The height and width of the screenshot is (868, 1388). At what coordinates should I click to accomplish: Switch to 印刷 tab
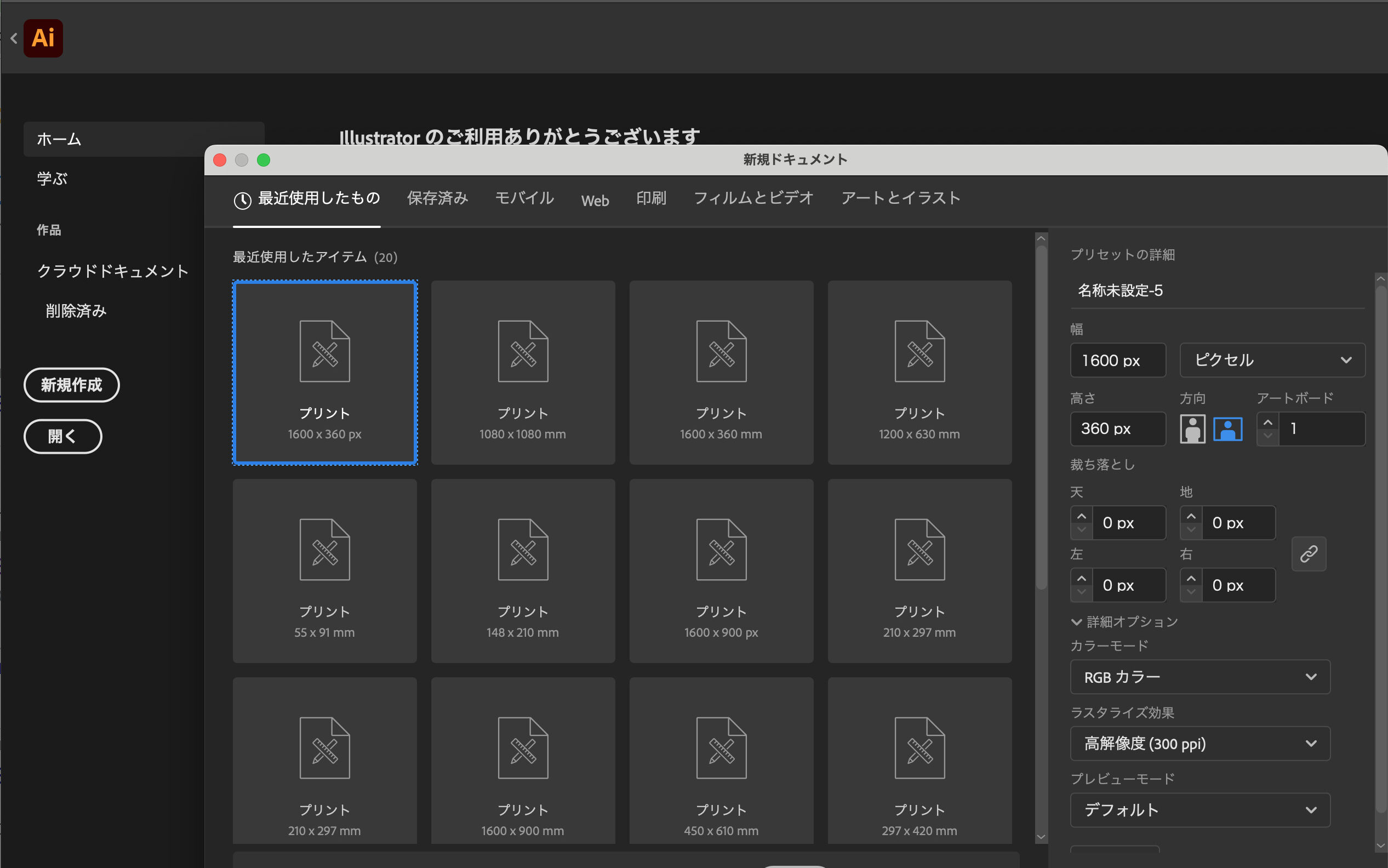[651, 198]
